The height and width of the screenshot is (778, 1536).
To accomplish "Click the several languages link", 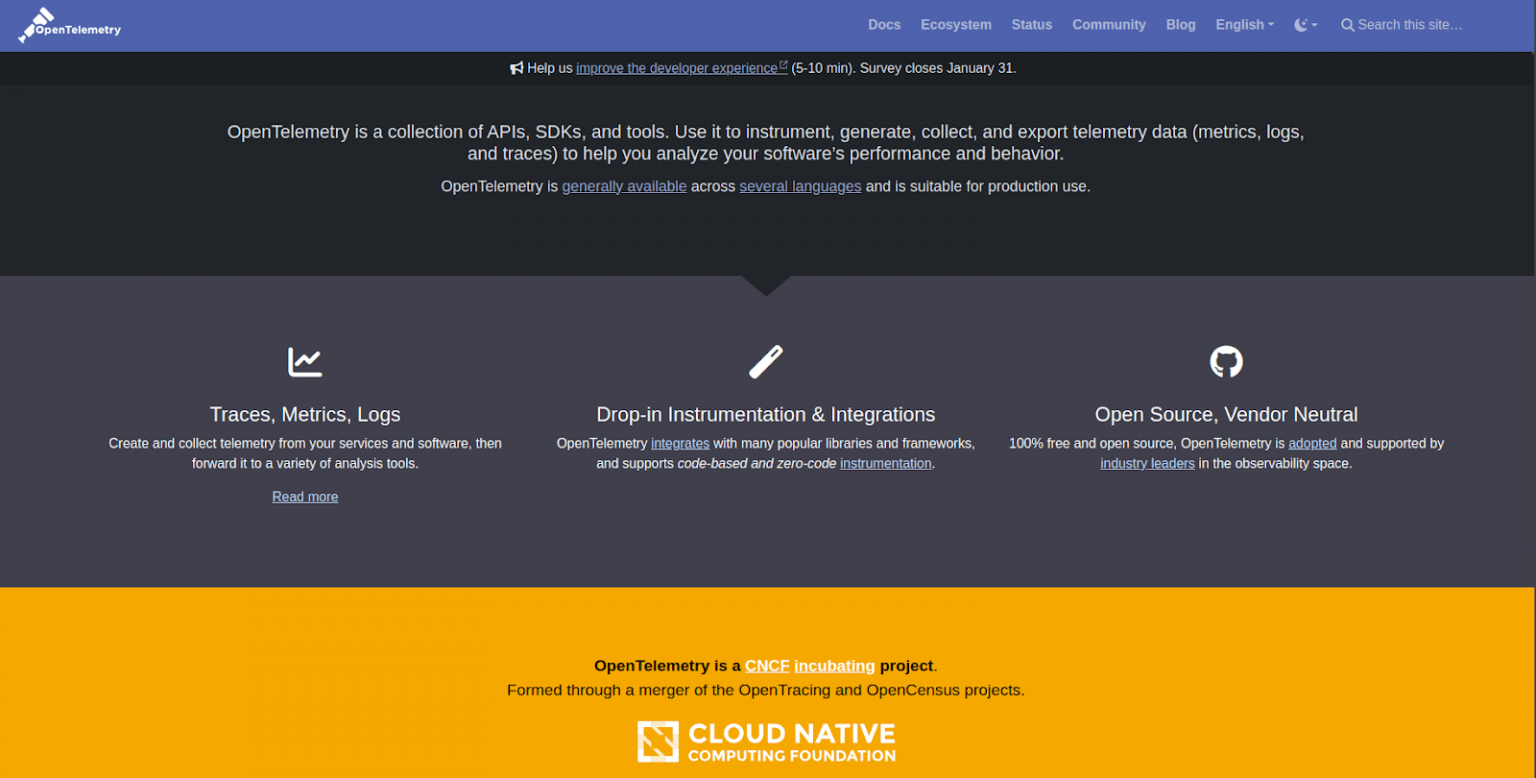I will pos(800,186).
